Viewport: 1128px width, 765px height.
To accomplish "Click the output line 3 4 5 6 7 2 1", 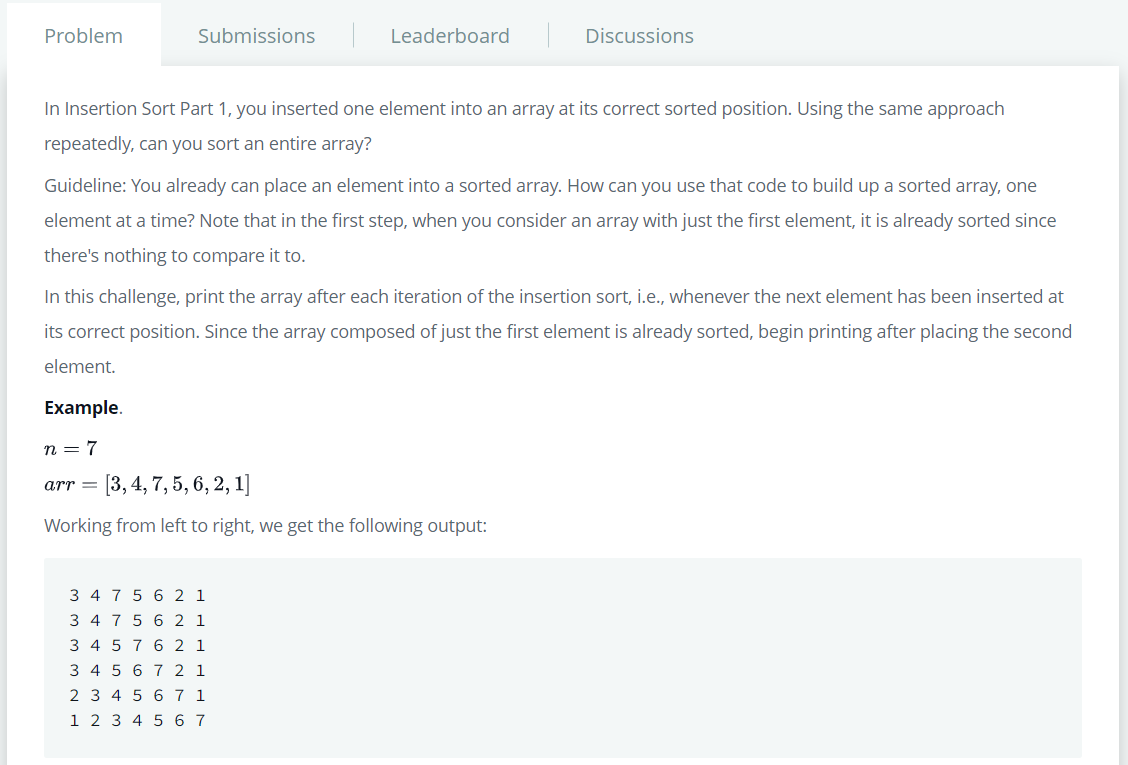I will coord(137,671).
